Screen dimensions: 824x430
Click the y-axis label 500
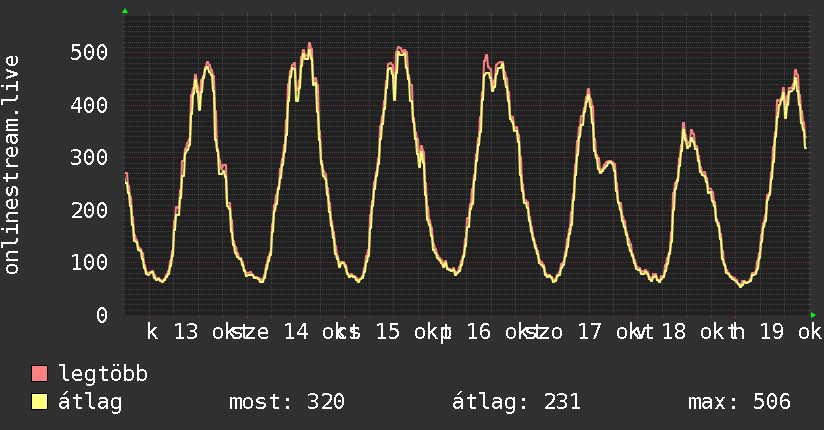(89, 52)
